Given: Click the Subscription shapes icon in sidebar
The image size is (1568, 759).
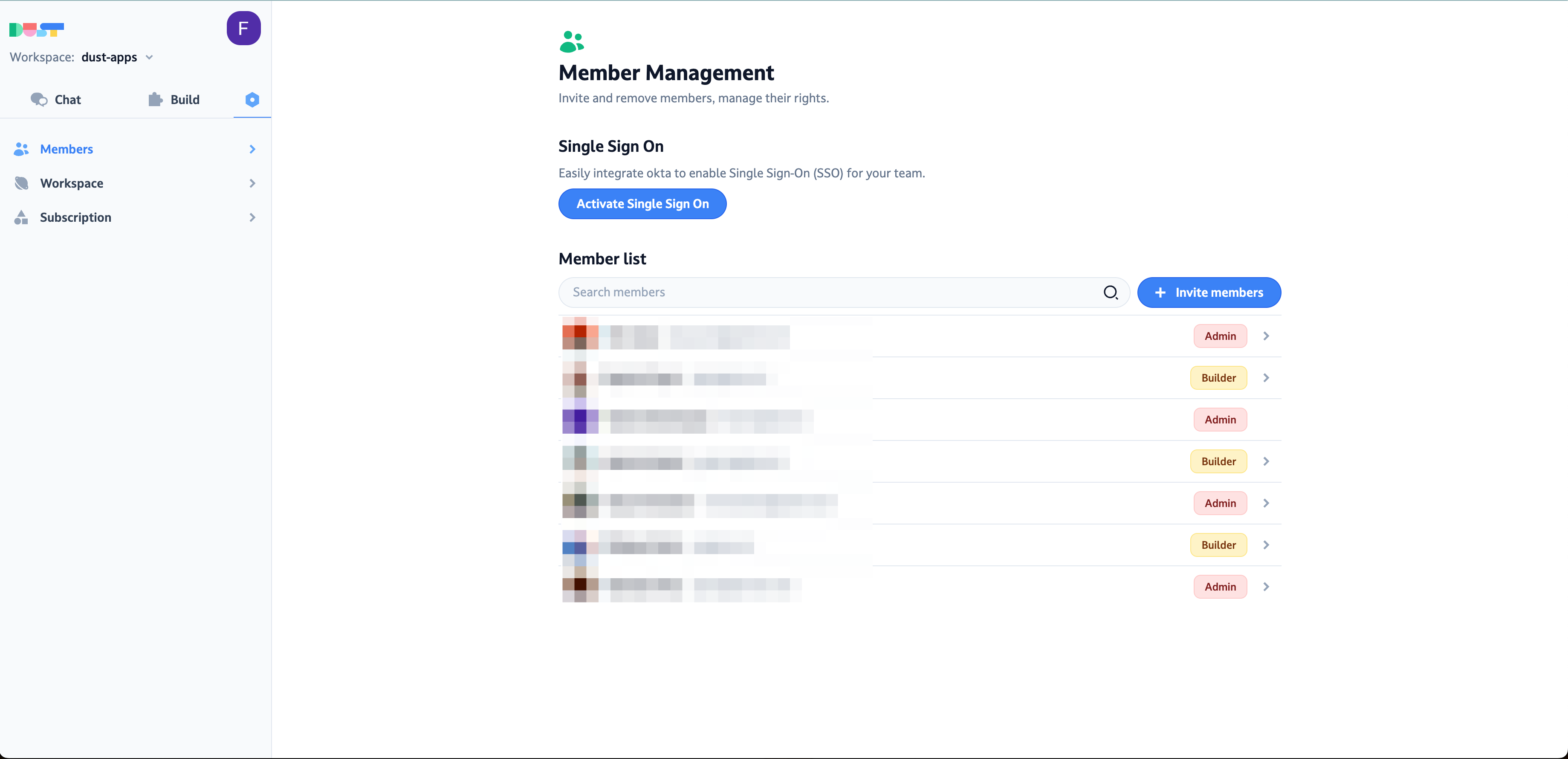Looking at the screenshot, I should pos(21,217).
